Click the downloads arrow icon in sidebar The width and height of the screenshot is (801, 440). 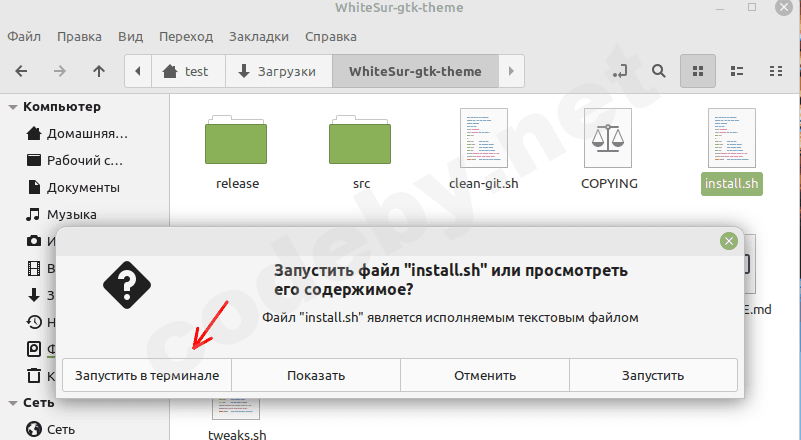34,295
